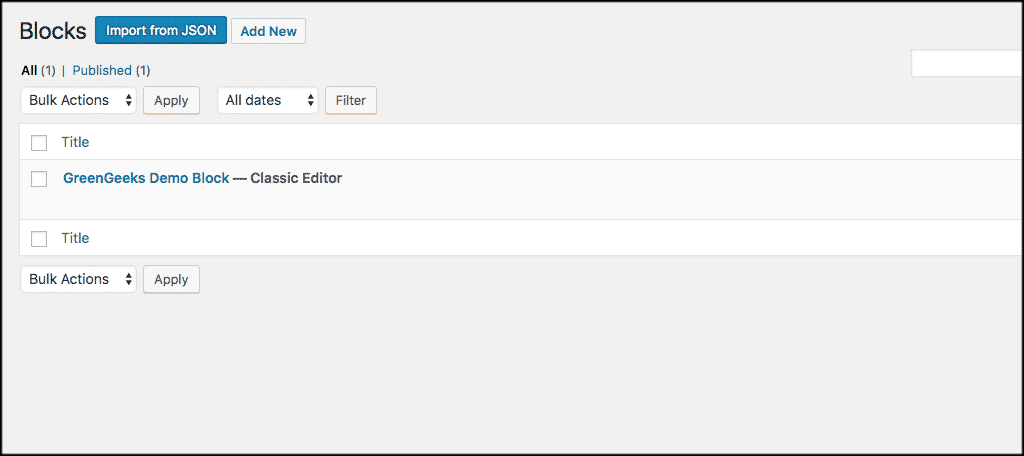Switch to the Published blocks view
1024x456 pixels.
point(102,70)
